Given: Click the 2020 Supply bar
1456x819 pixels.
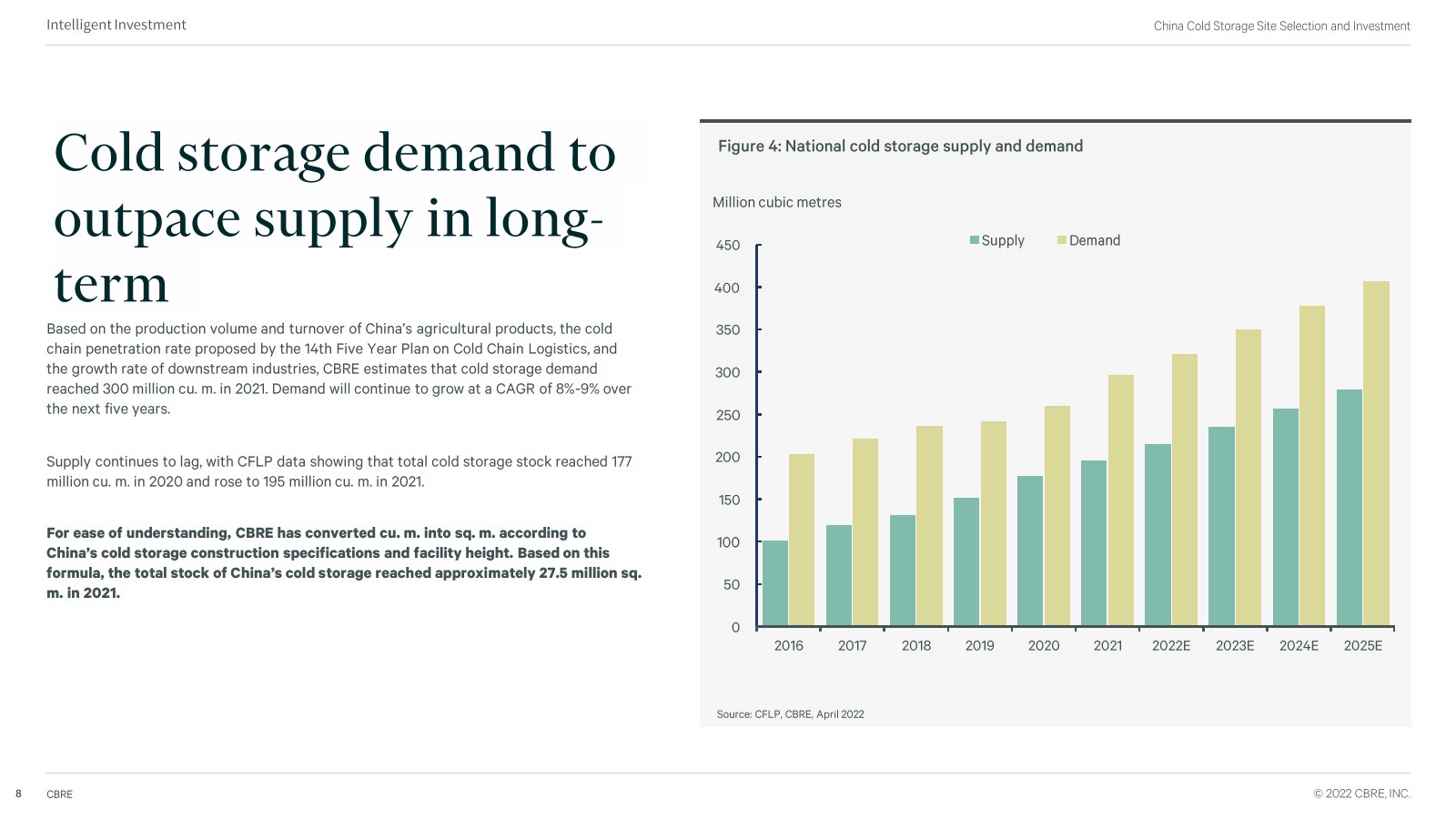Looking at the screenshot, I should click(1030, 551).
